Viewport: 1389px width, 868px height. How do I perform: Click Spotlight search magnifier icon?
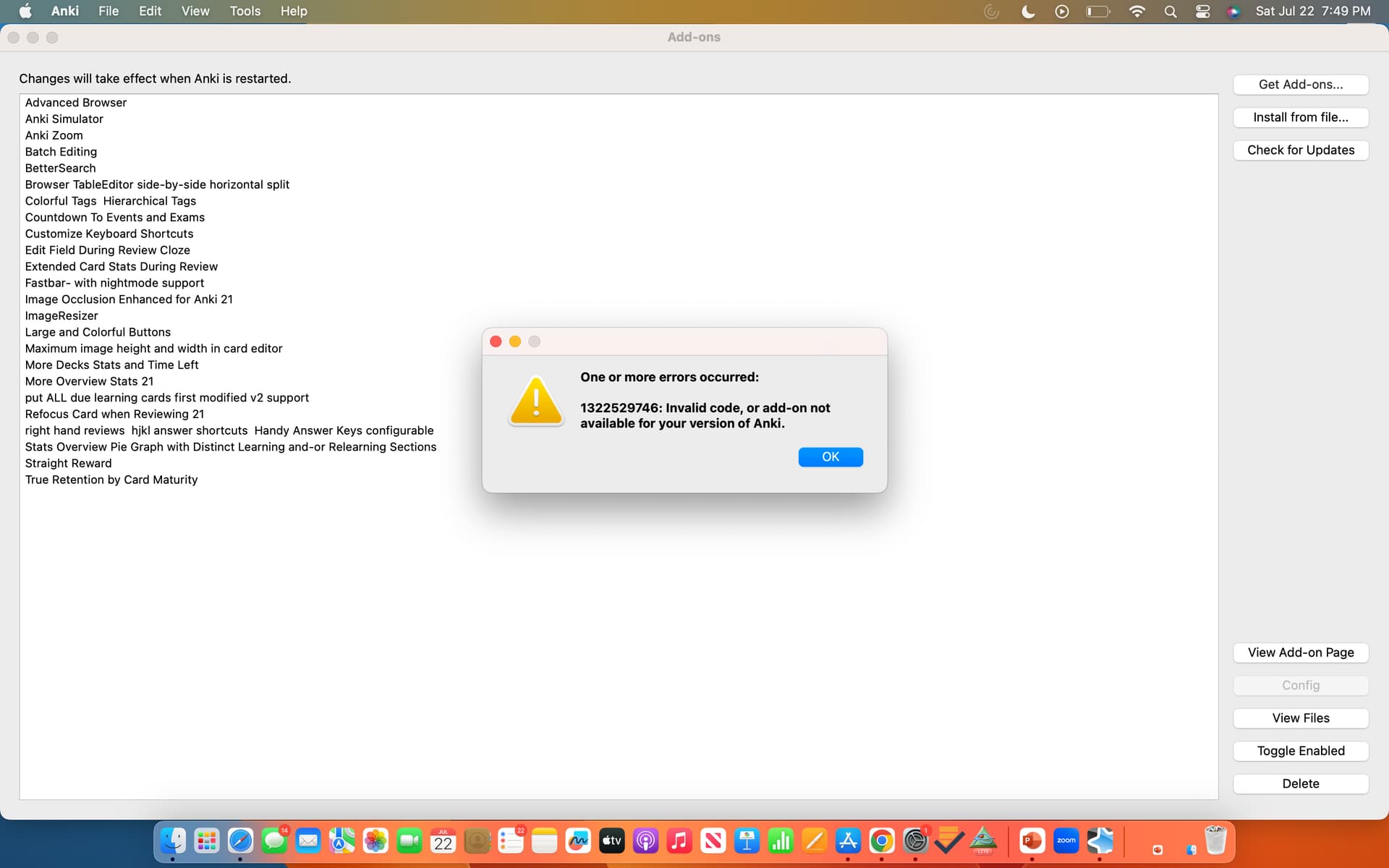coord(1170,11)
